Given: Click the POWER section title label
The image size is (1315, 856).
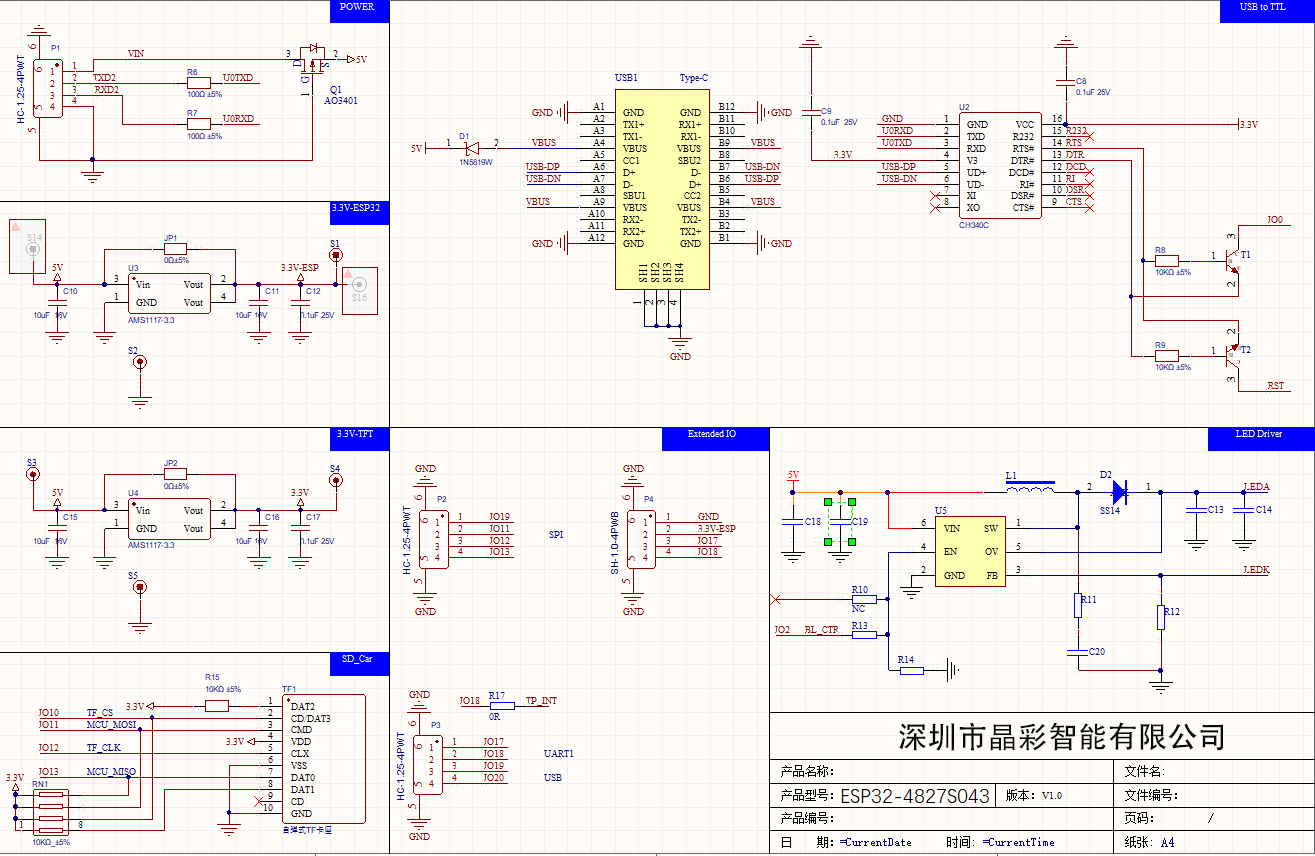Looking at the screenshot, I should pos(358,8).
